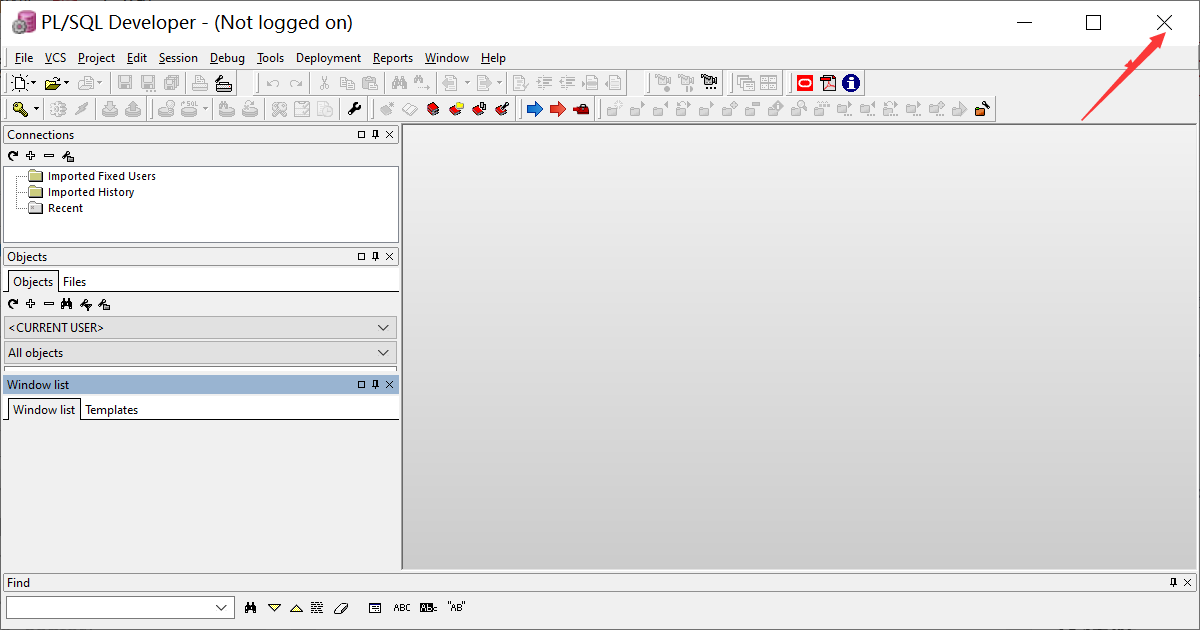1200x630 pixels.
Task: Refresh the Objects browser list
Action: (13, 304)
